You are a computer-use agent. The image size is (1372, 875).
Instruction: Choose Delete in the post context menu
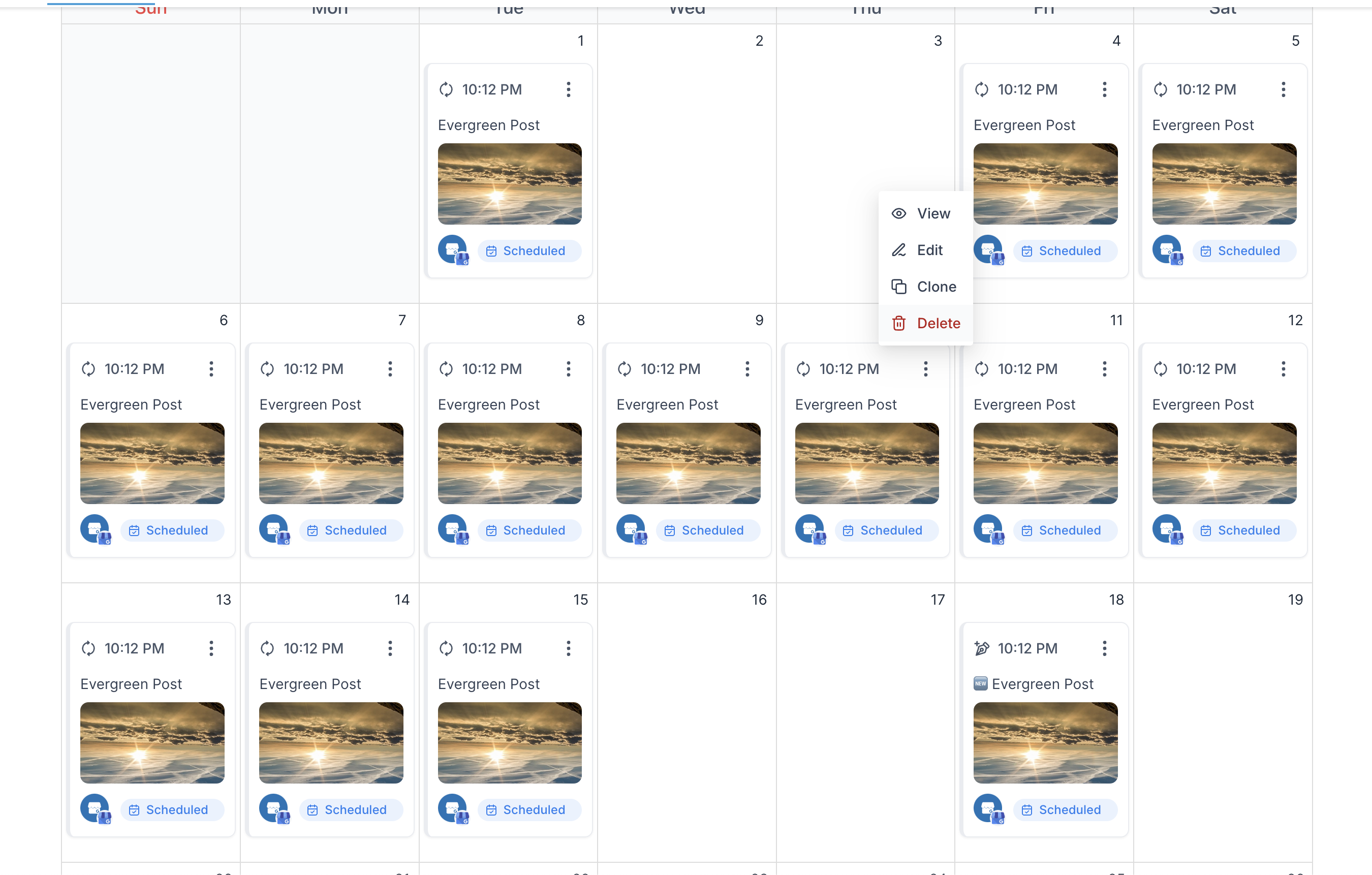[x=938, y=324]
